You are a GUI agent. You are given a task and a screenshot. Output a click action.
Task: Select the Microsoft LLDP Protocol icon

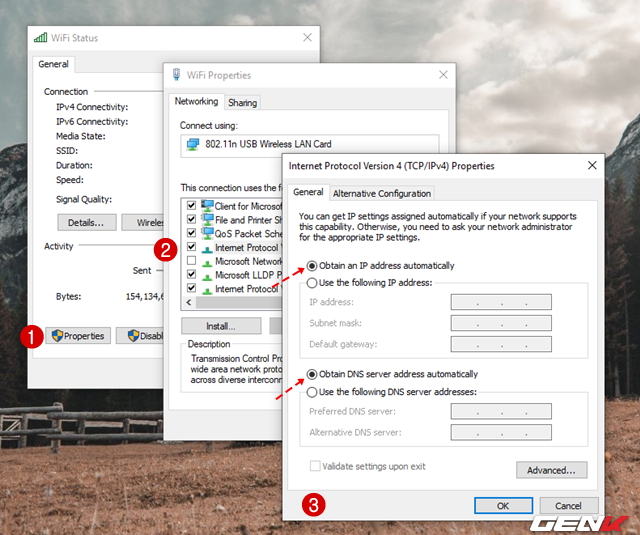pos(207,275)
